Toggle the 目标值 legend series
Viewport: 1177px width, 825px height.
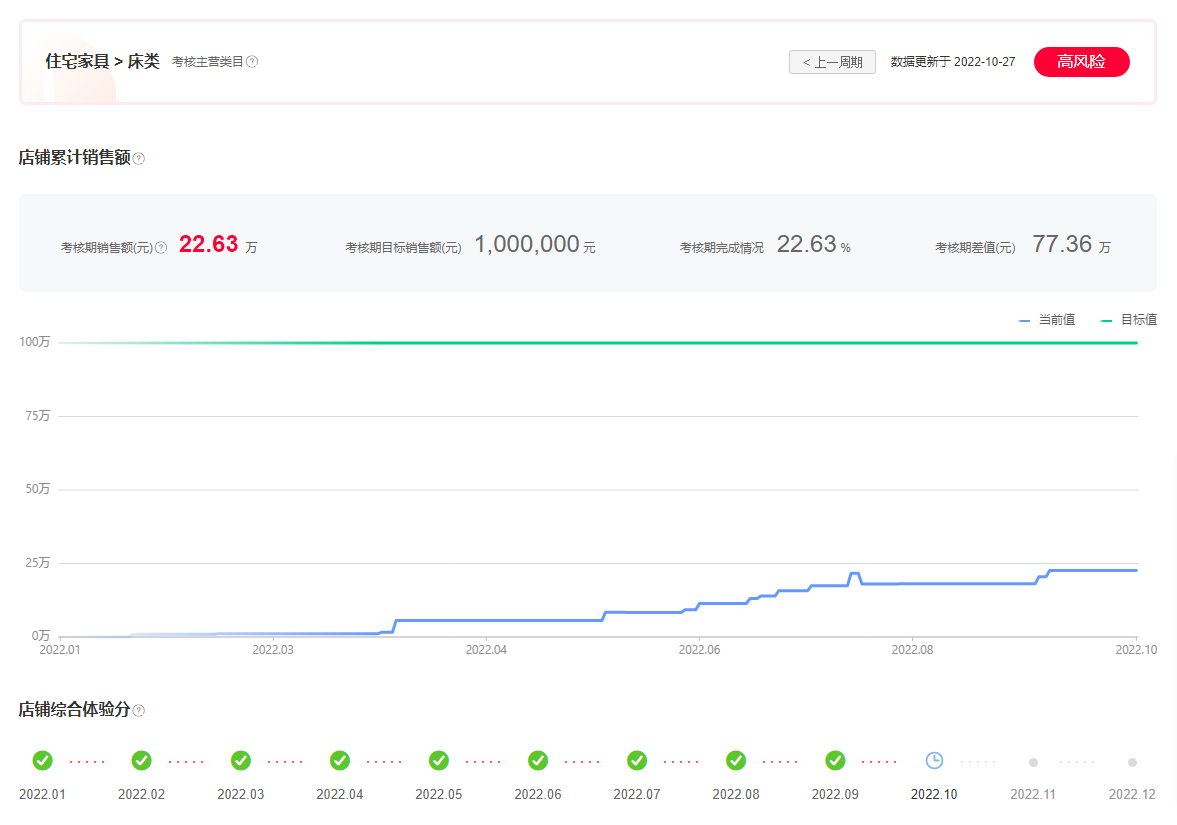pos(1128,320)
